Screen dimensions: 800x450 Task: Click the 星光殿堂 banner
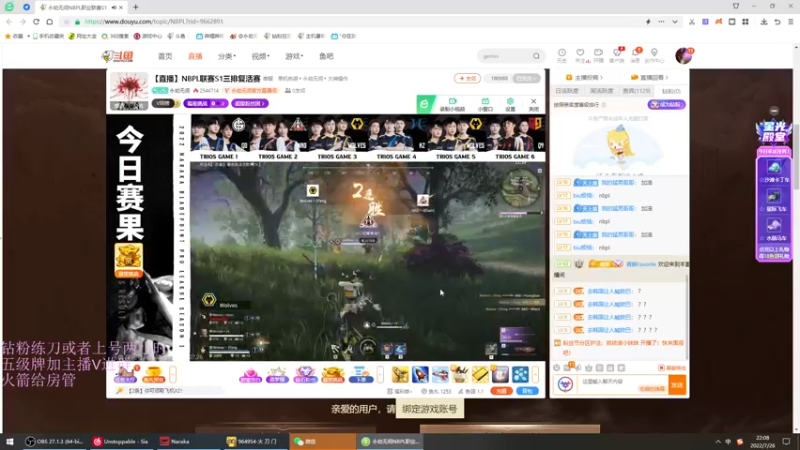[x=774, y=132]
